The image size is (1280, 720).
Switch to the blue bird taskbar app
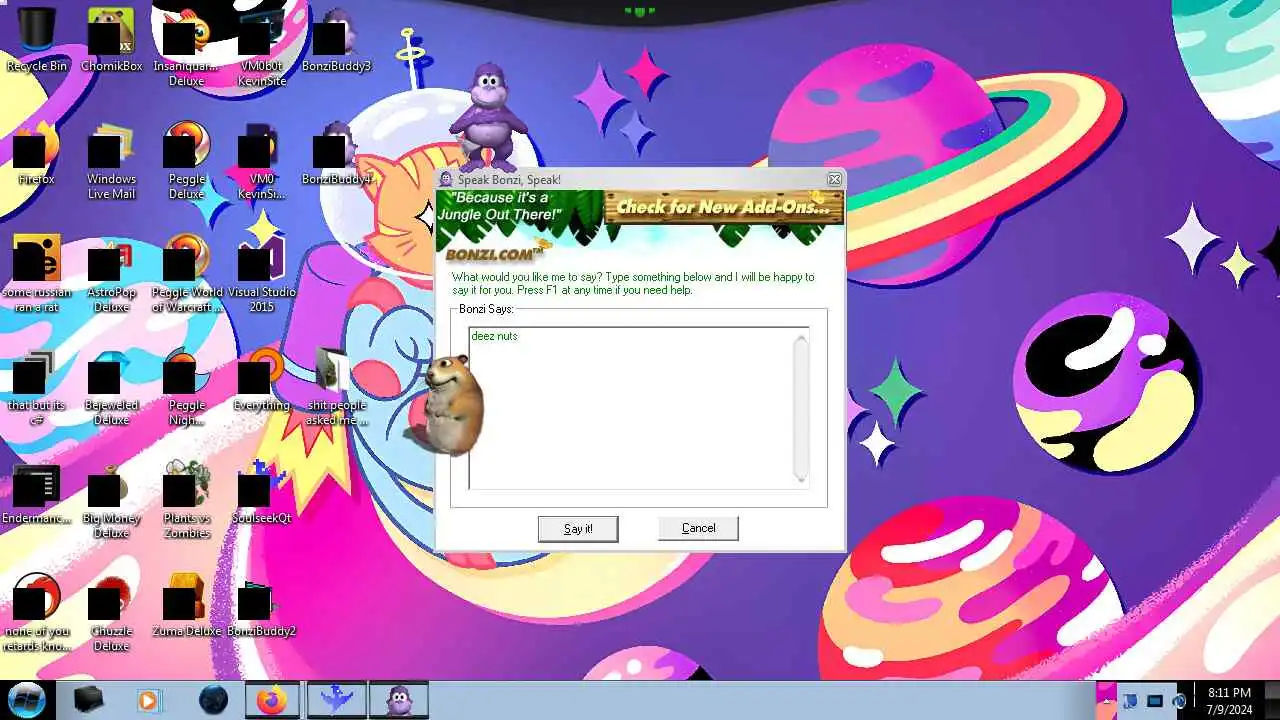pos(336,700)
